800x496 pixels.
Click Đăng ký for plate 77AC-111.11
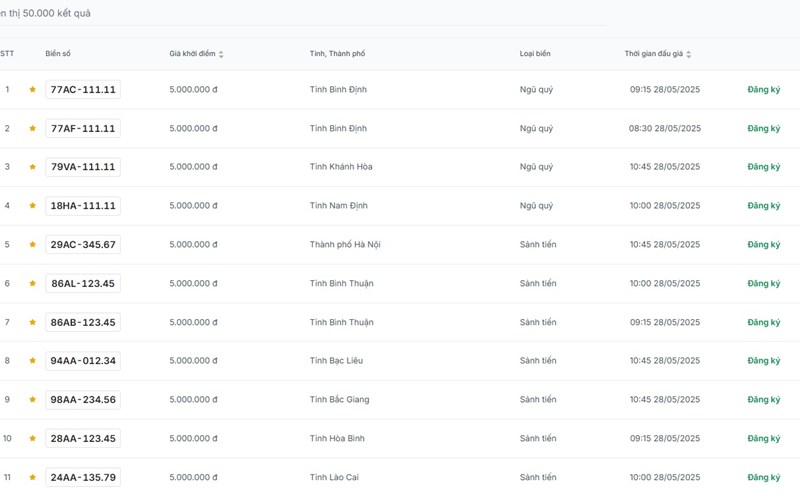[763, 90]
